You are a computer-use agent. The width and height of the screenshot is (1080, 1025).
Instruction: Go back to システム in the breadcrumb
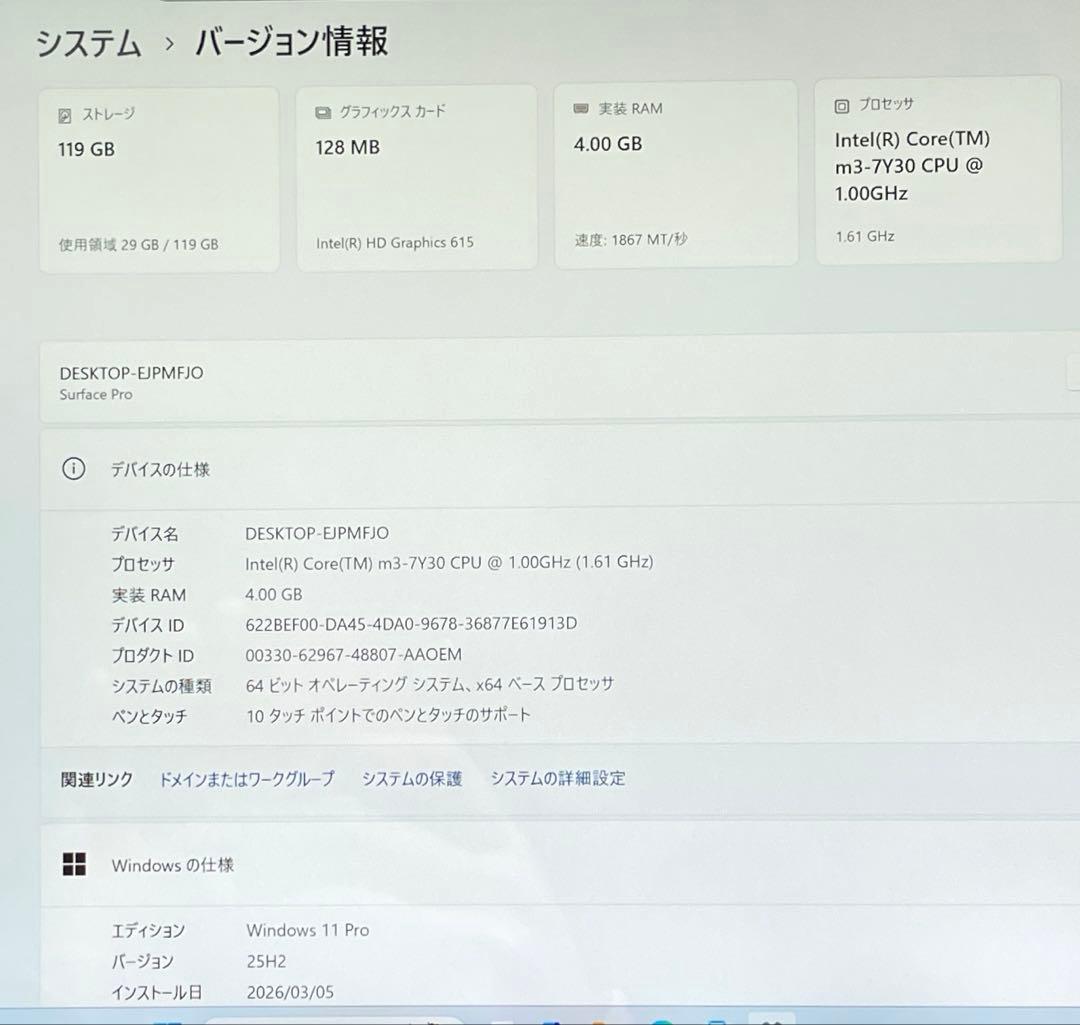pos(89,43)
